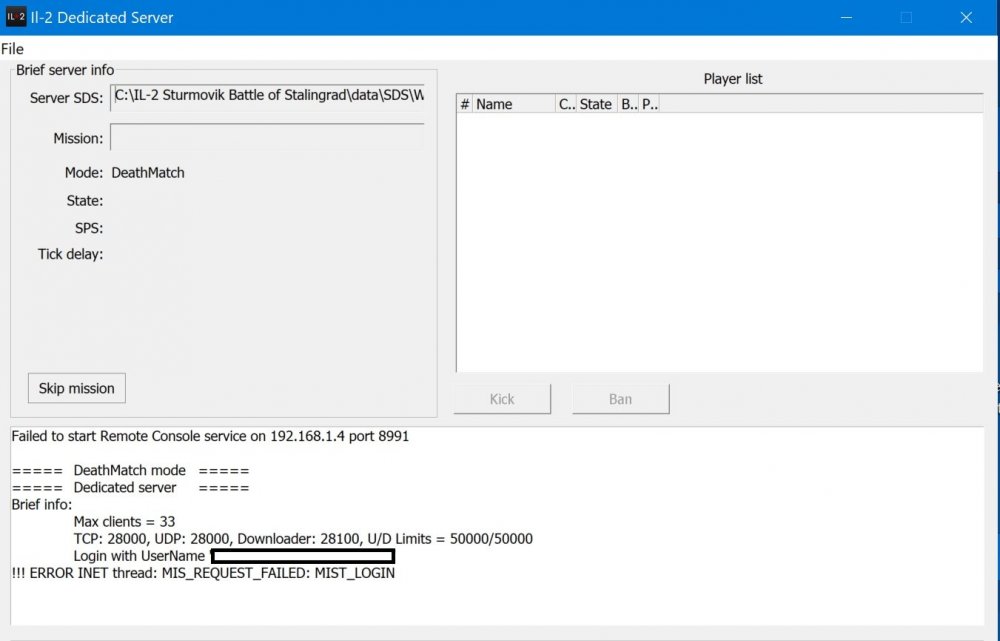
Task: Click the empty Mission field
Action: 267,137
